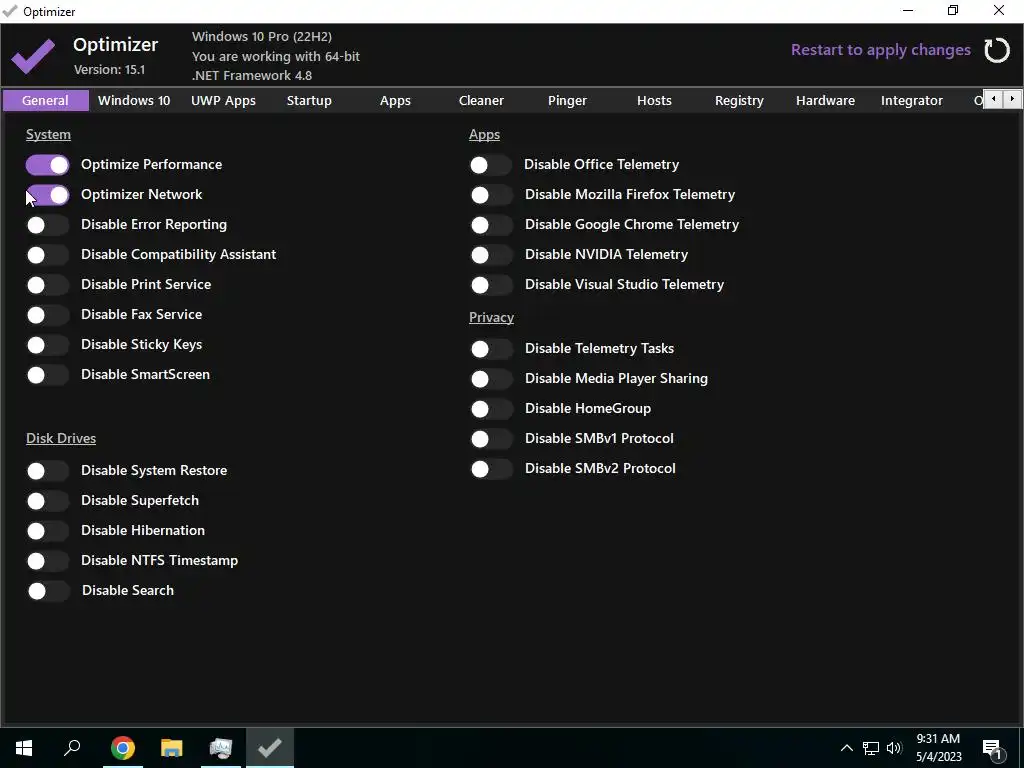Click the You are working with 64-bit text
Image resolution: width=1024 pixels, height=768 pixels.
pos(276,56)
